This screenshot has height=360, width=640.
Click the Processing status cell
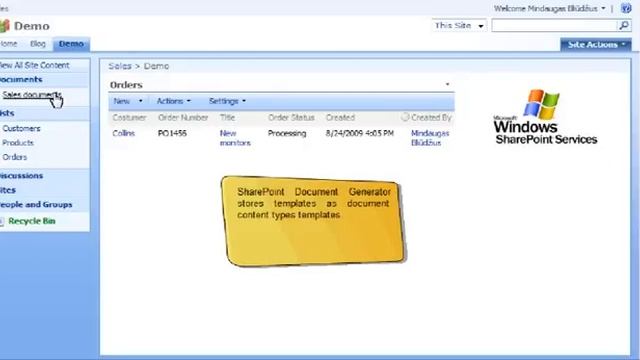click(287, 133)
